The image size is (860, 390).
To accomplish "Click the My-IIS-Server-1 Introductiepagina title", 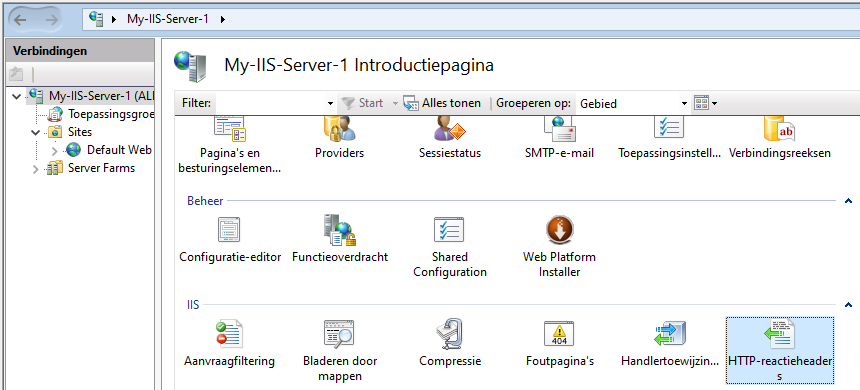I will [x=359, y=65].
